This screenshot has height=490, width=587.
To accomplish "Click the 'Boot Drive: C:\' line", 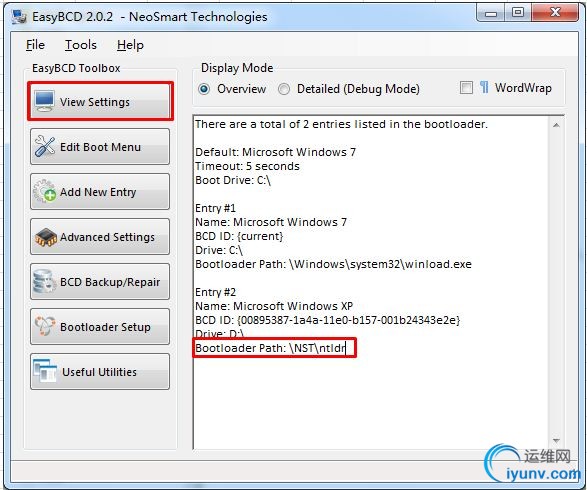I will pos(233,180).
